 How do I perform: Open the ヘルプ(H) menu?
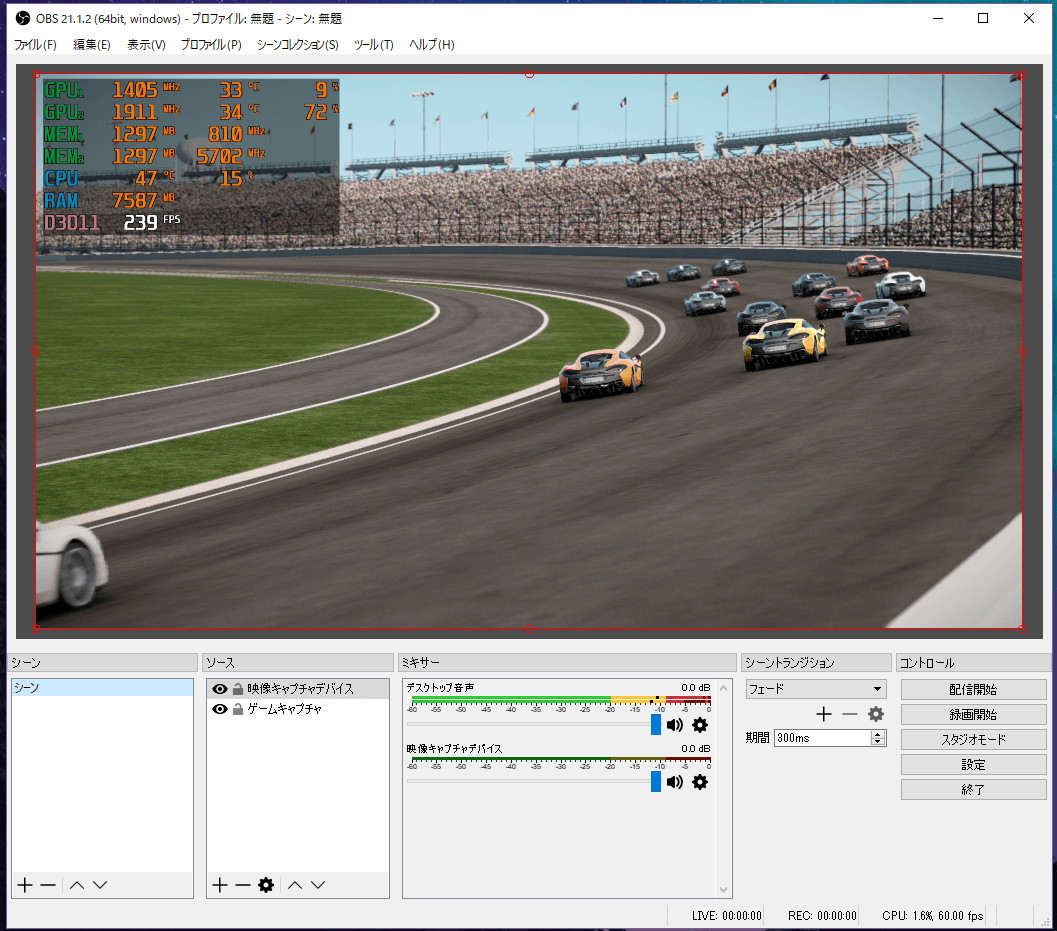pos(432,44)
